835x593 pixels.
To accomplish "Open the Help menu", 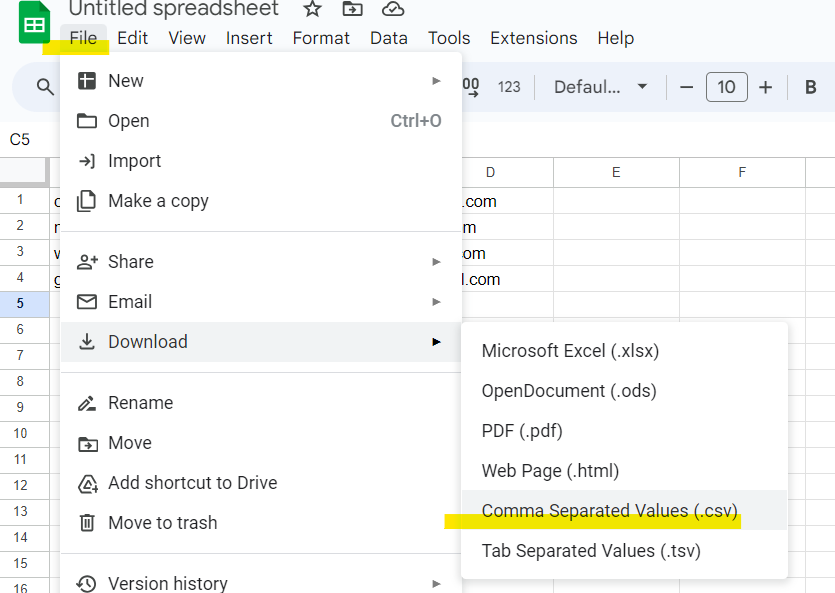I will pos(616,38).
